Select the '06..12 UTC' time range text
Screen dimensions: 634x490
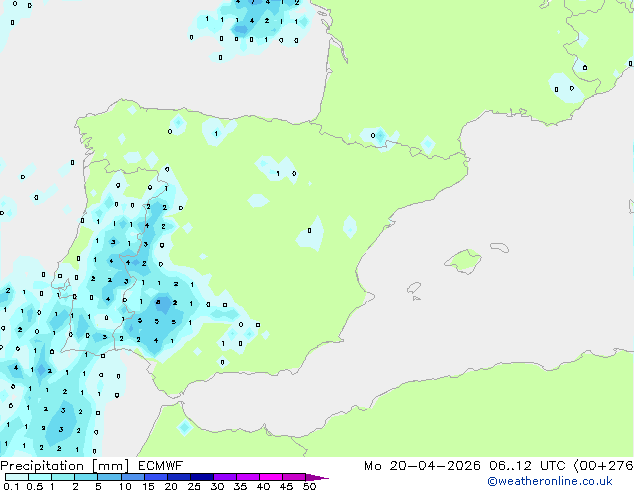[527, 466]
